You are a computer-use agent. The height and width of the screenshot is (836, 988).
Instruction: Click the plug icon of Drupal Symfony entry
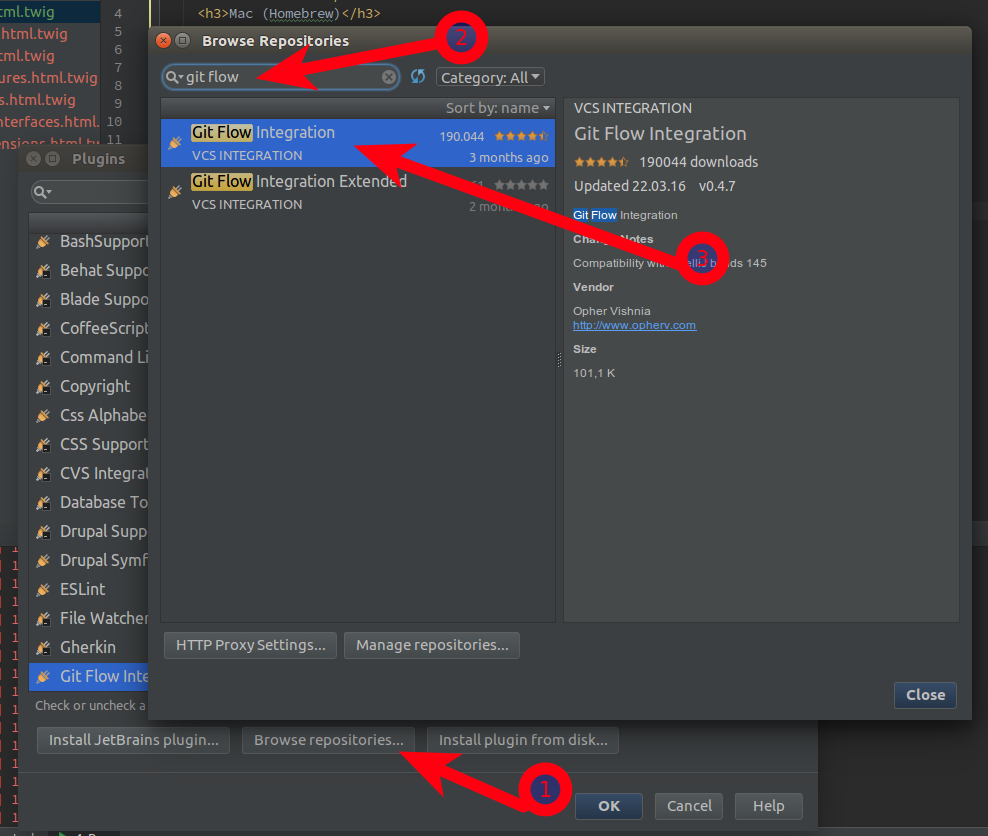coord(43,561)
